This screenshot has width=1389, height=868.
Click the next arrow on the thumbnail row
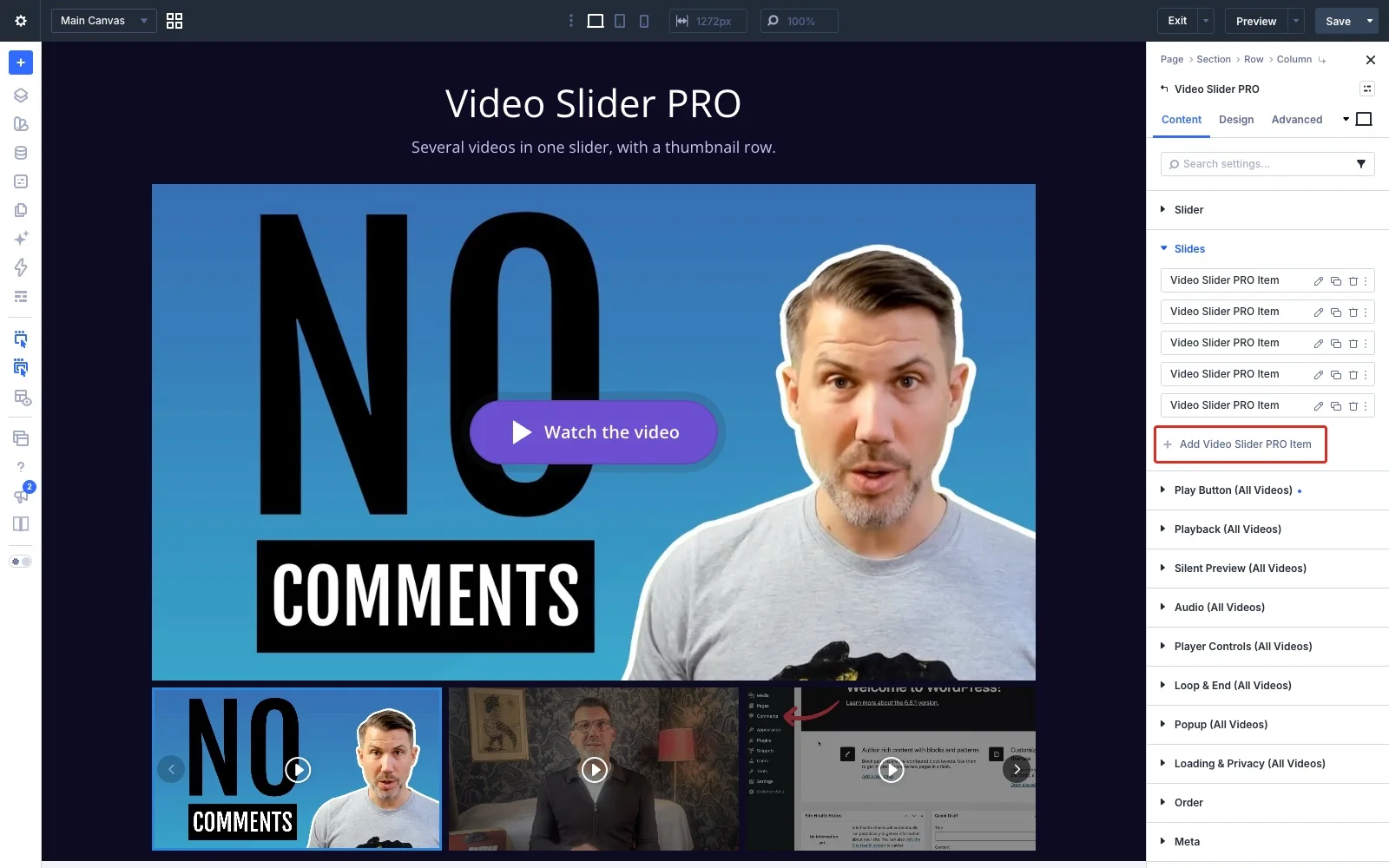coord(1017,769)
